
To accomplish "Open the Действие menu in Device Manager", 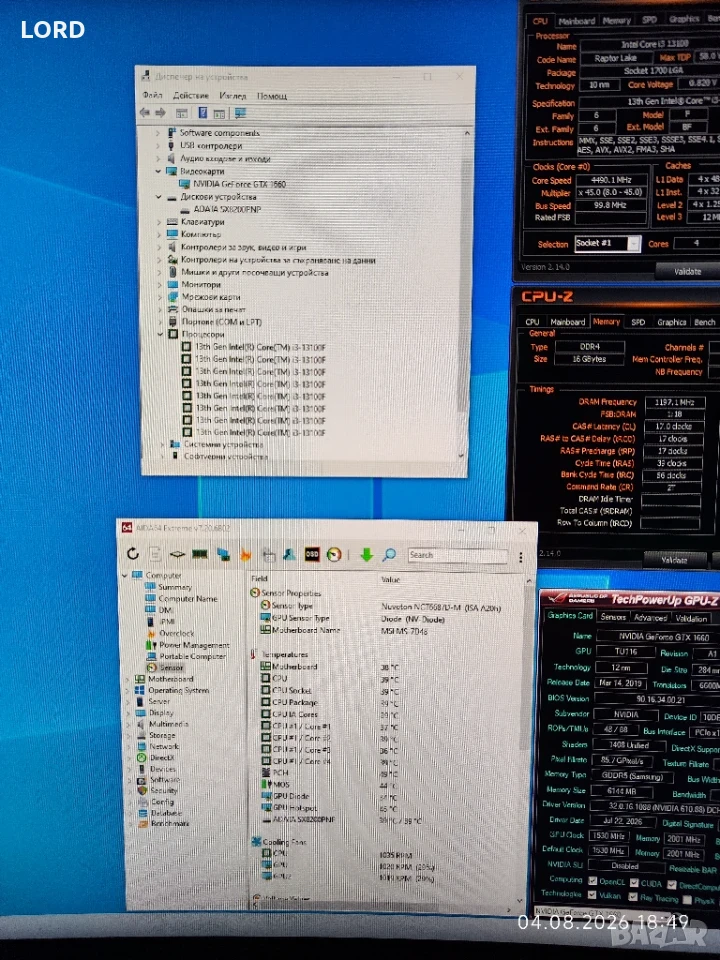I will click(190, 96).
